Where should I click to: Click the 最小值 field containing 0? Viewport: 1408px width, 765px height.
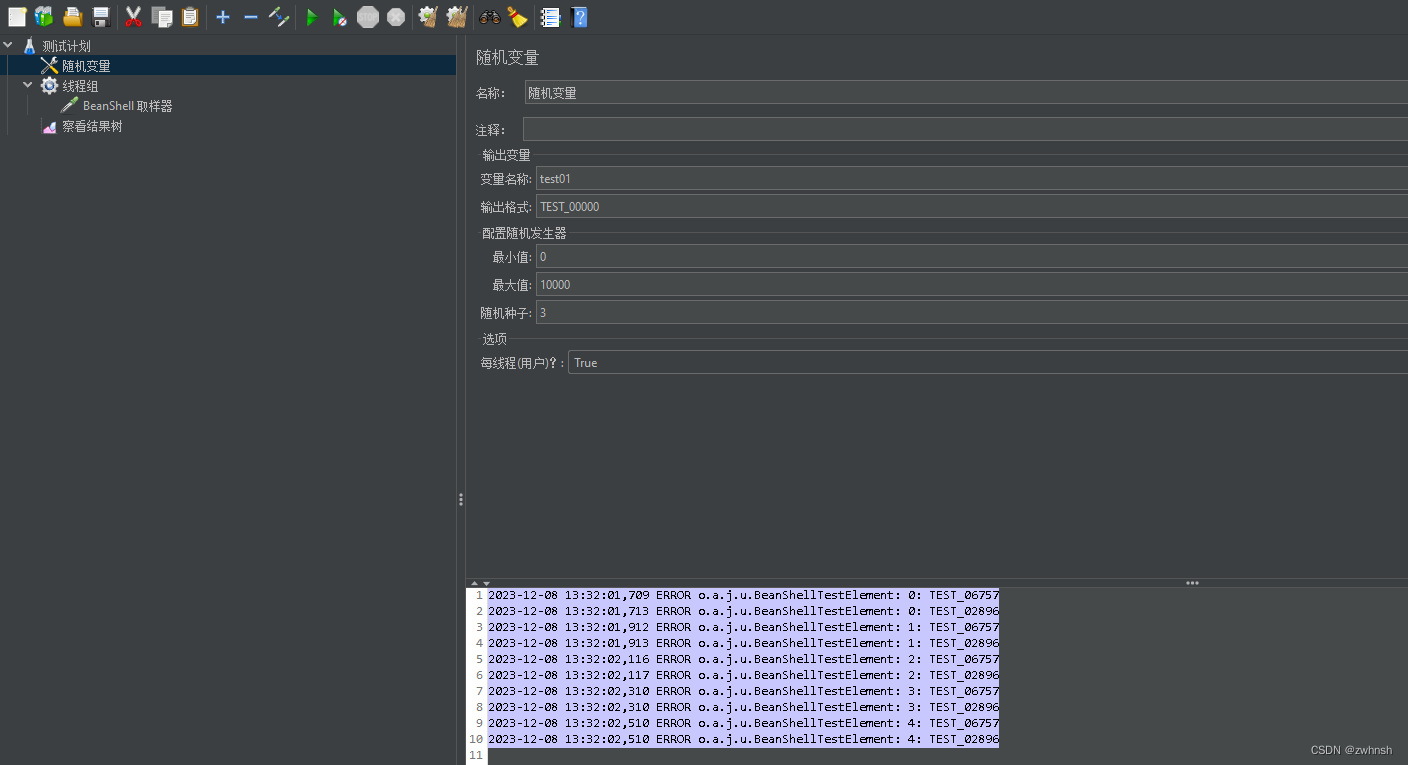tap(972, 257)
